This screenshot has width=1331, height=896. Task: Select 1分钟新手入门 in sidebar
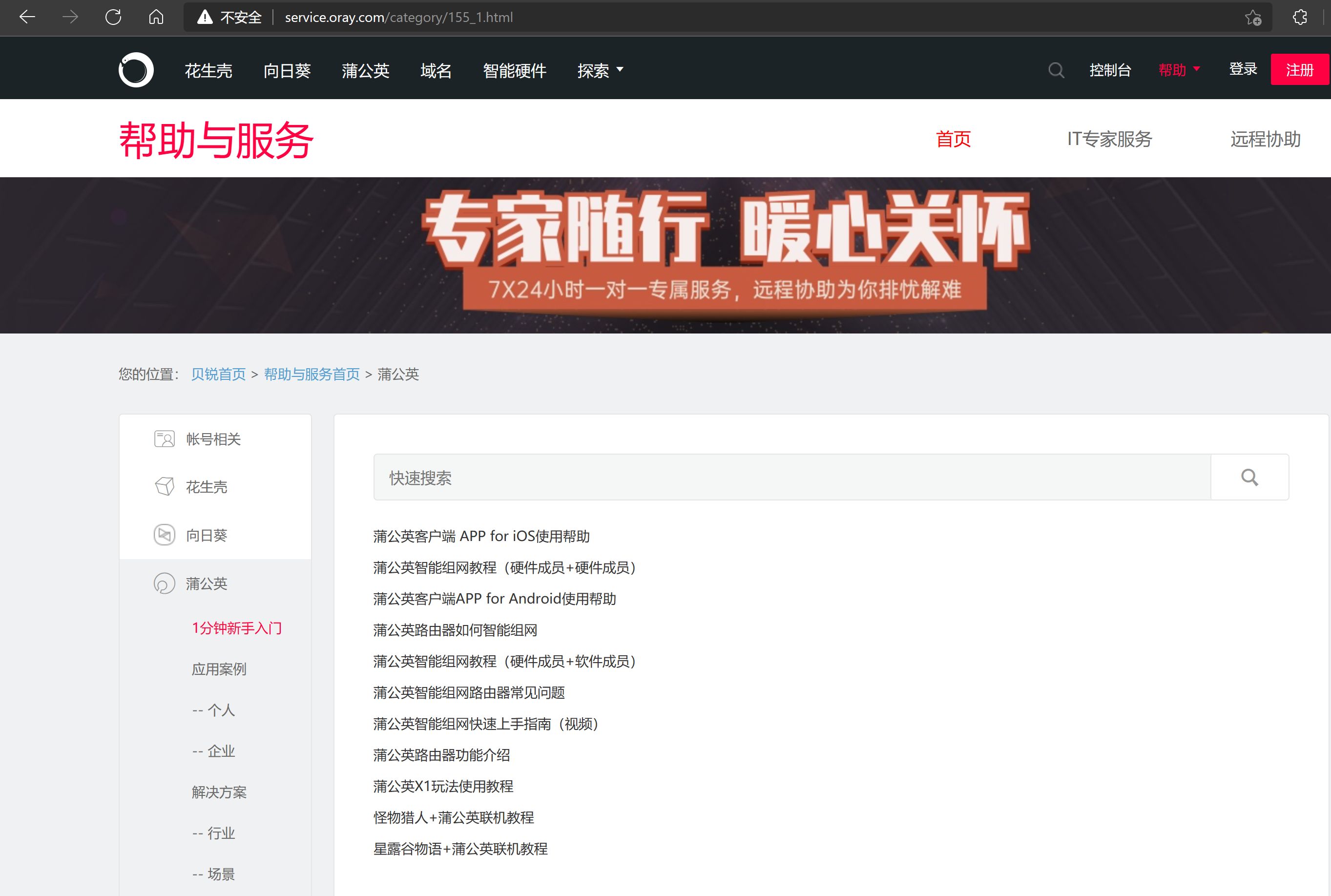click(x=237, y=628)
